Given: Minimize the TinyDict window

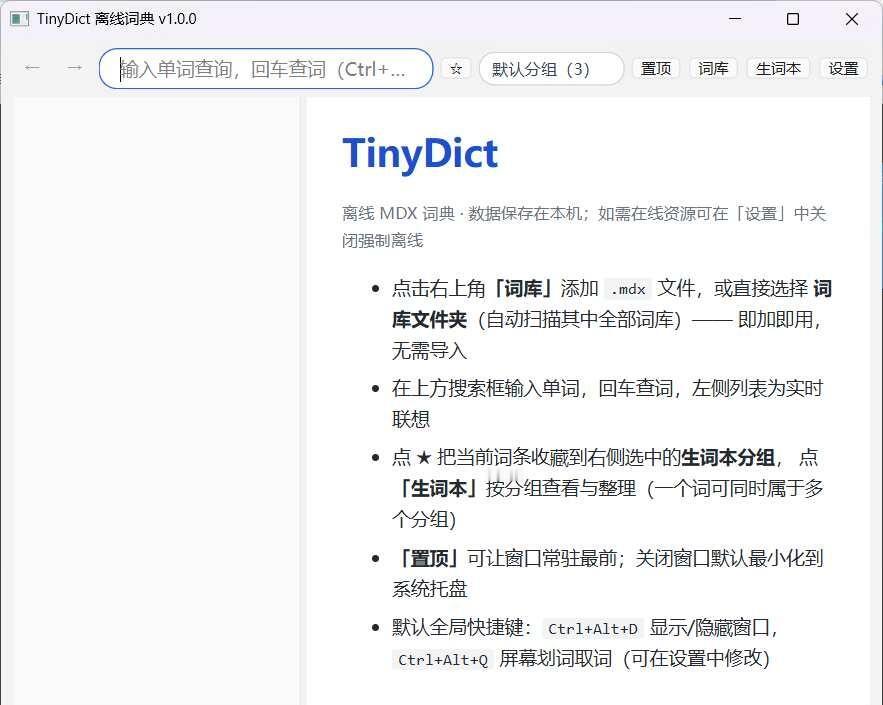Looking at the screenshot, I should (735, 19).
